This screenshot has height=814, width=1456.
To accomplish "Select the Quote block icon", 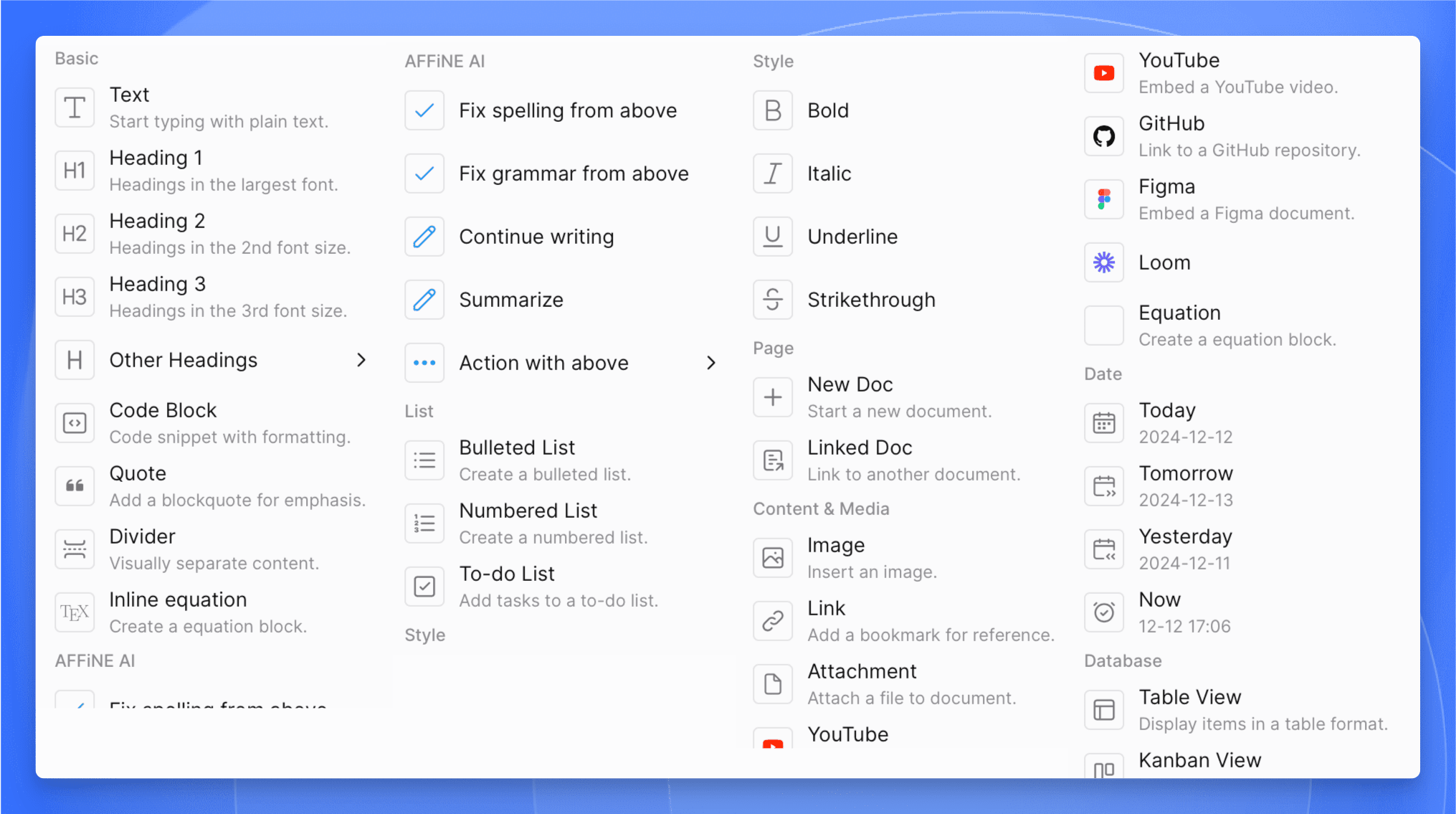I will click(75, 486).
